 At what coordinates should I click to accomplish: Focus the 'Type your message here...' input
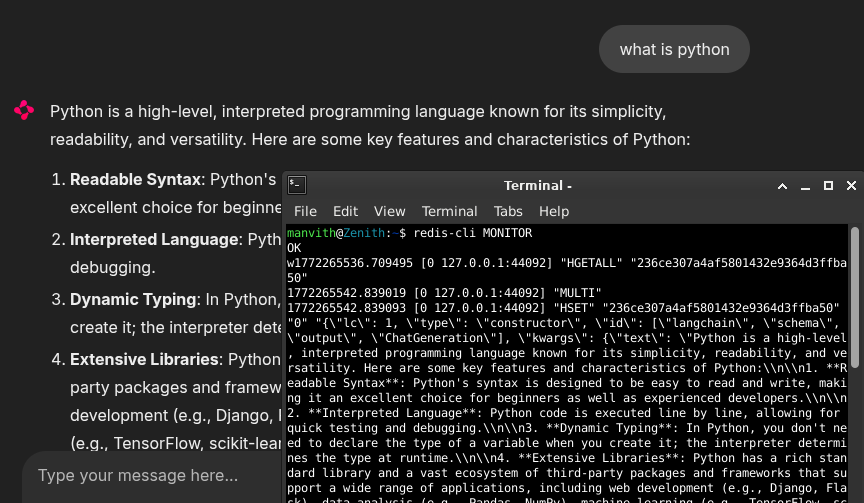click(154, 475)
